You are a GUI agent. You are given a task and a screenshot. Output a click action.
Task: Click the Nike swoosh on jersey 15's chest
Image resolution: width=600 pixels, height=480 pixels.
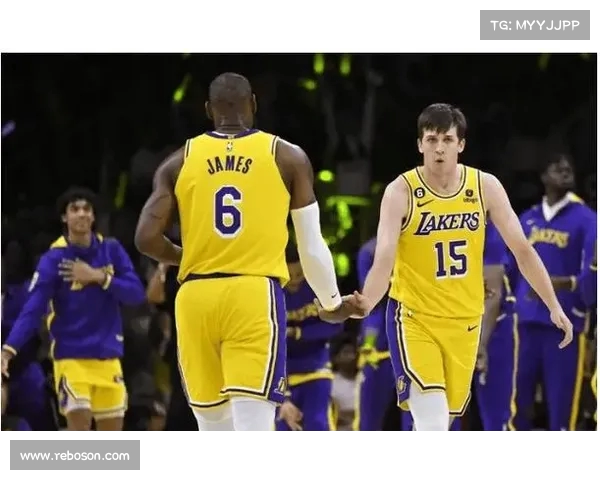click(426, 204)
